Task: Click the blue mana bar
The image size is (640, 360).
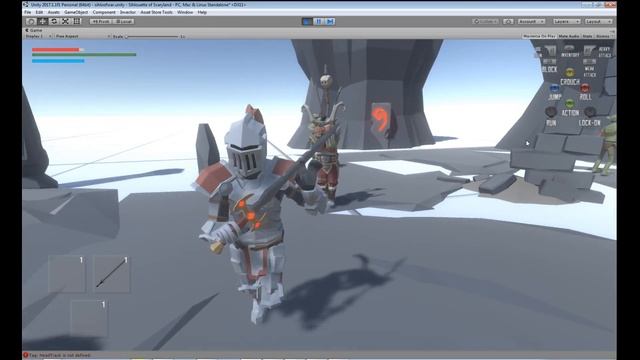Action: click(x=58, y=61)
